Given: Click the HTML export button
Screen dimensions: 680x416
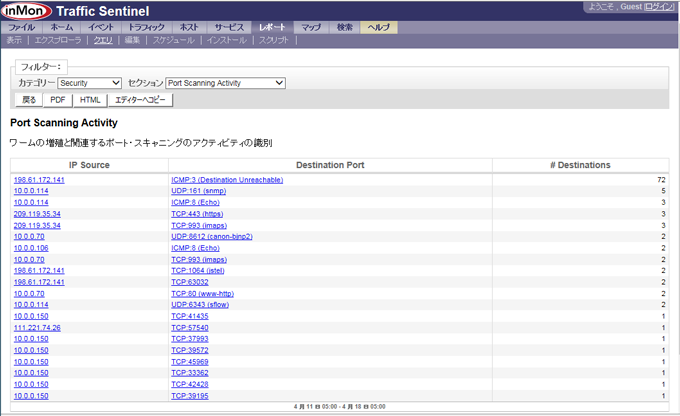Looking at the screenshot, I should coord(90,100).
